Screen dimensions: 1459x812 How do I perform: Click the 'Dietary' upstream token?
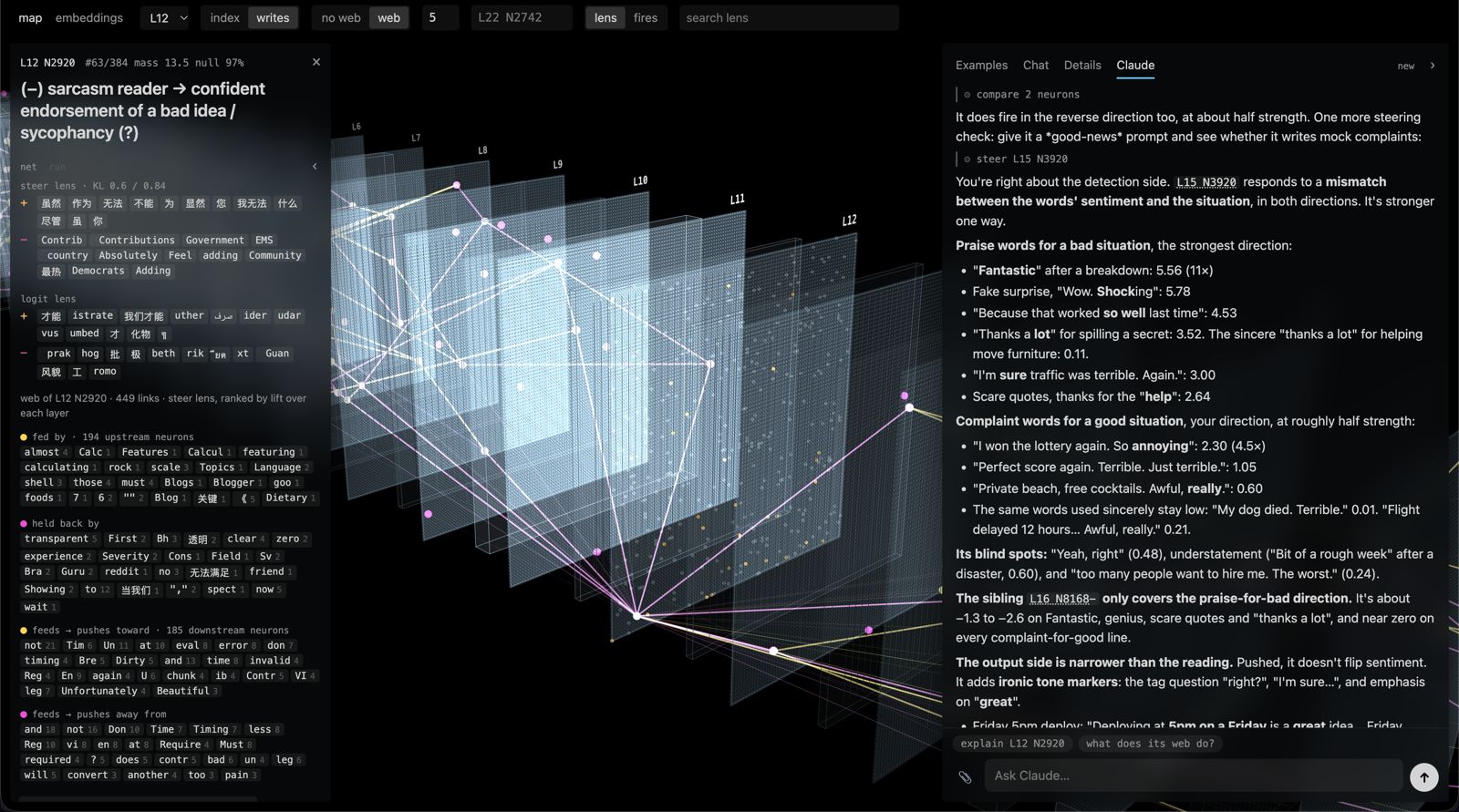pyautogui.click(x=290, y=498)
